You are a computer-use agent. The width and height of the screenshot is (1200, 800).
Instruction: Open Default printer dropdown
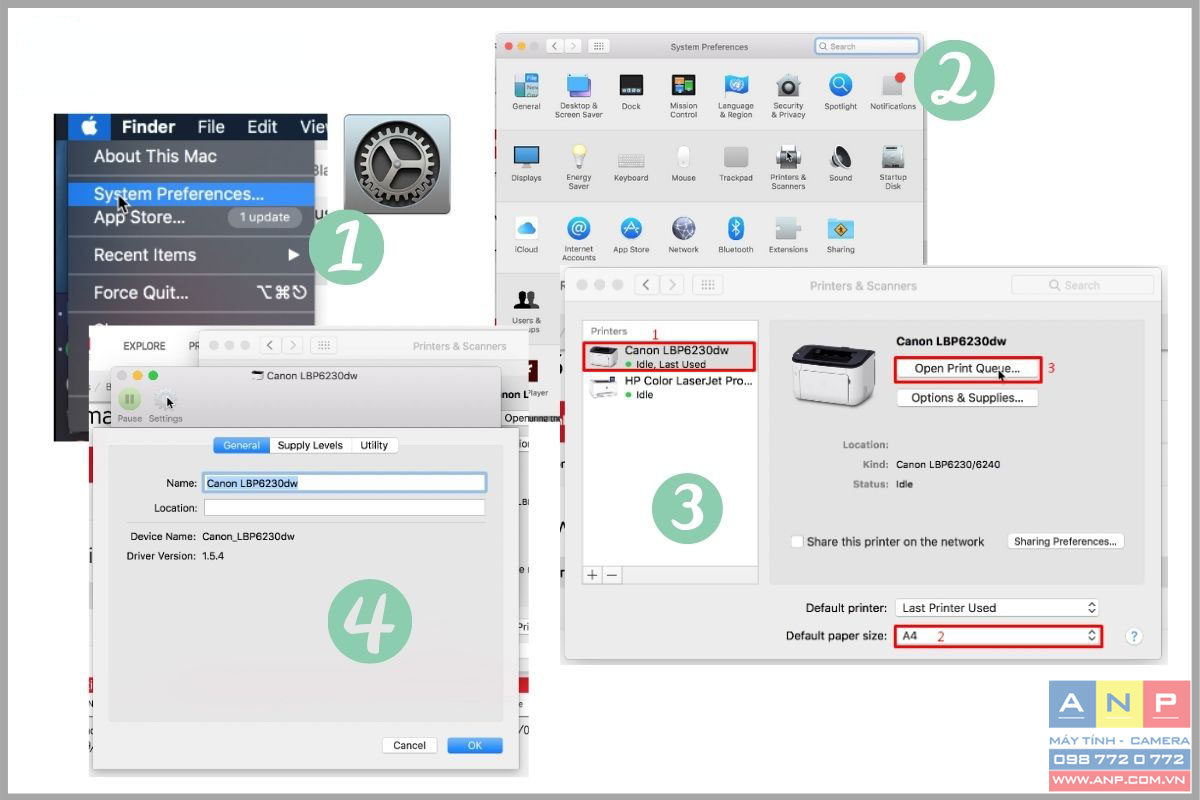click(997, 607)
